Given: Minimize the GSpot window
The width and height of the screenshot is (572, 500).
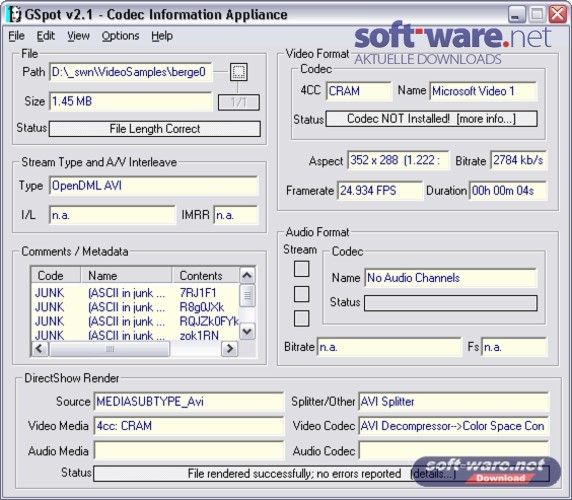Looking at the screenshot, I should (517, 15).
